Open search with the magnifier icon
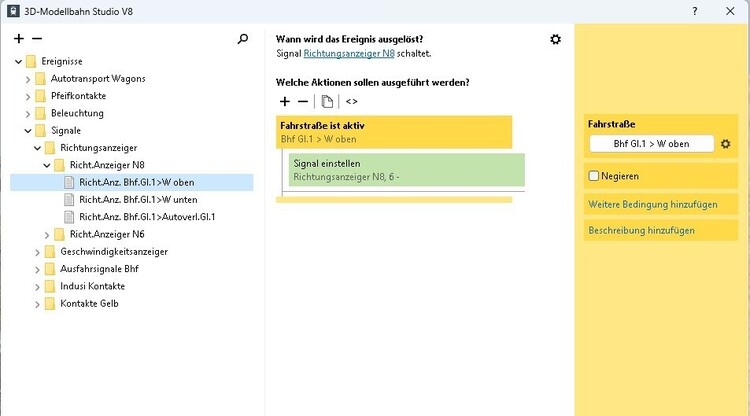This screenshot has width=750, height=416. [243, 39]
